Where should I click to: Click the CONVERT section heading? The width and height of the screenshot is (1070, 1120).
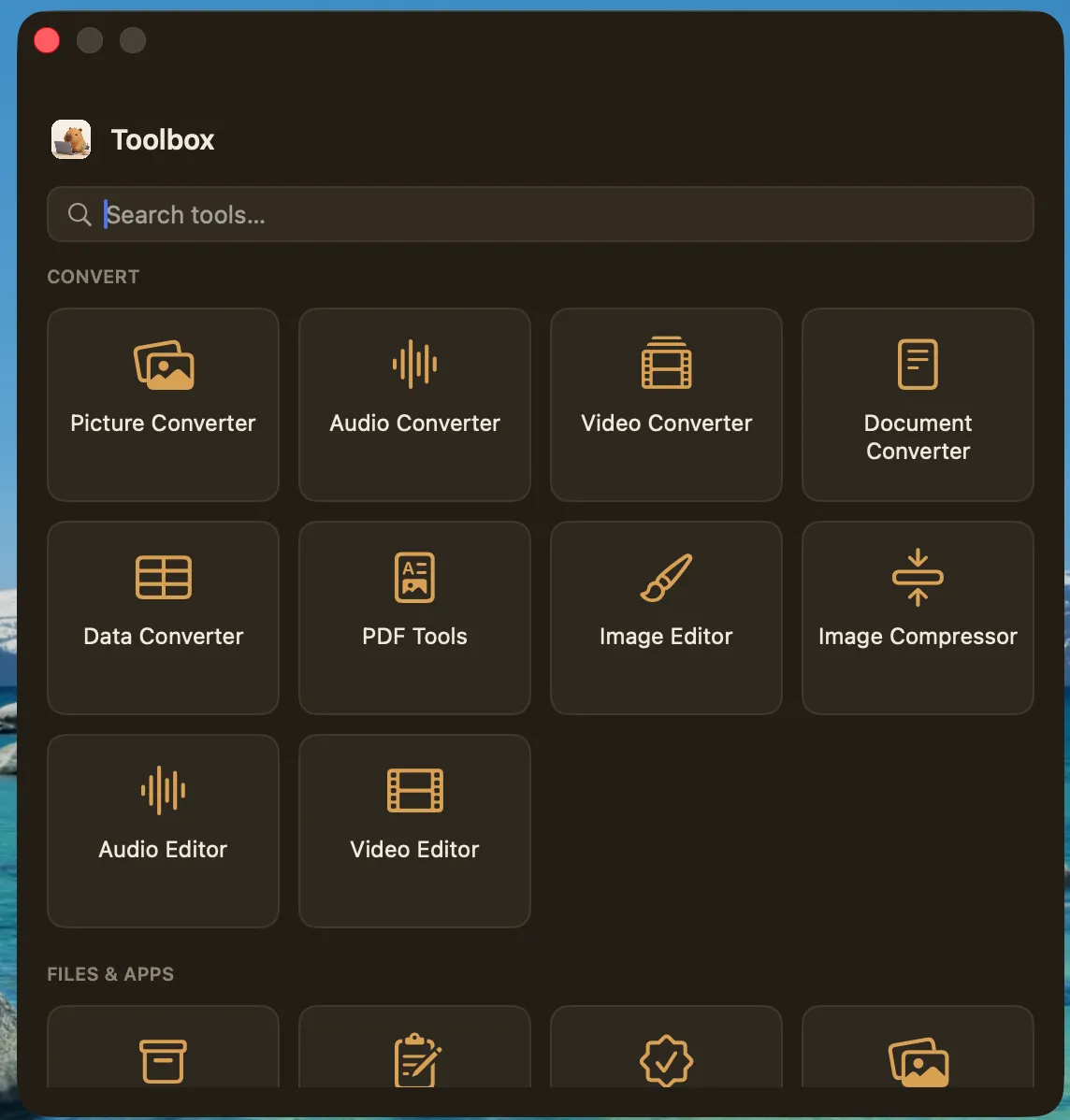click(x=94, y=277)
